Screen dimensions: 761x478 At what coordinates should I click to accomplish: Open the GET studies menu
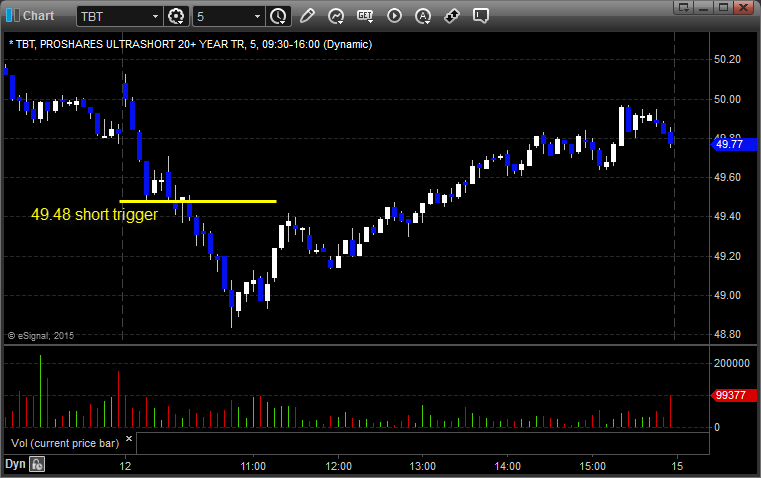(365, 16)
